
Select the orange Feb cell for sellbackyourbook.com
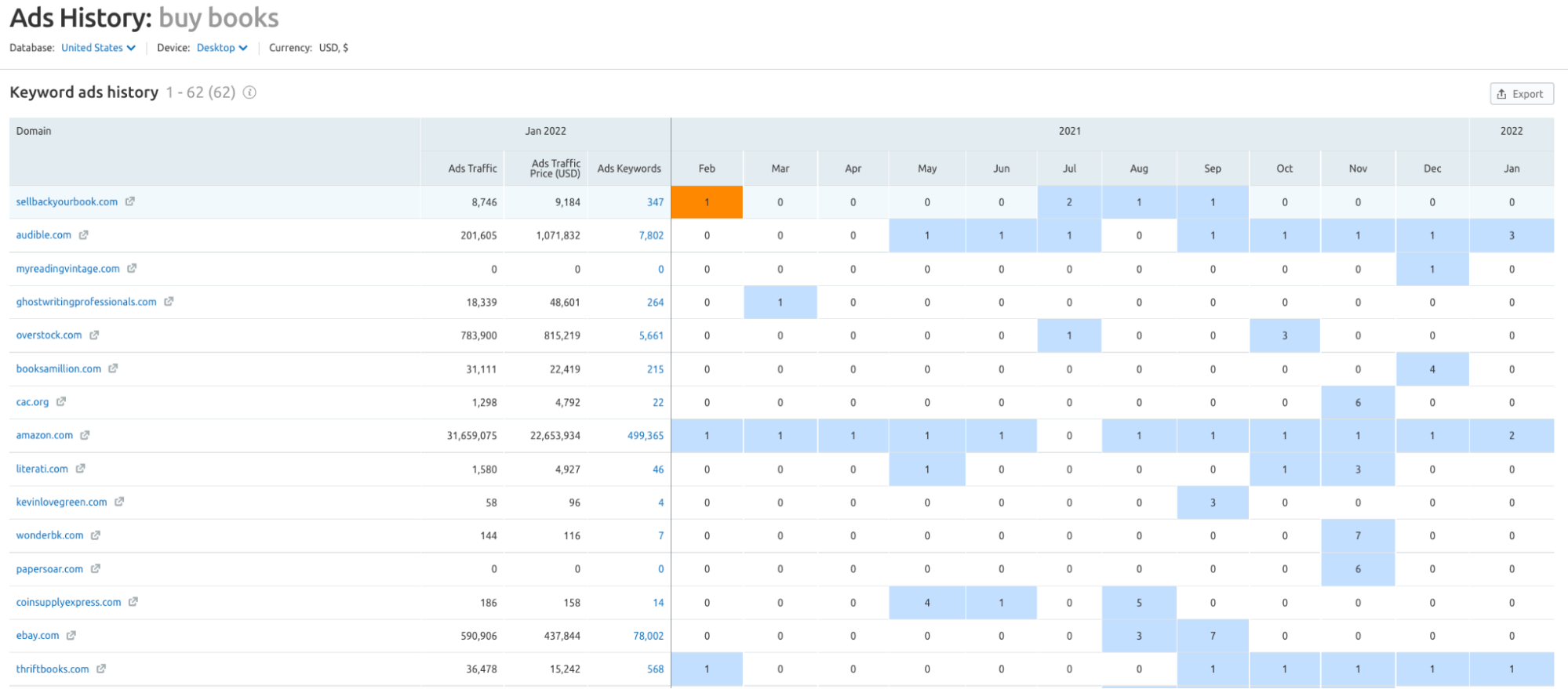pos(707,202)
